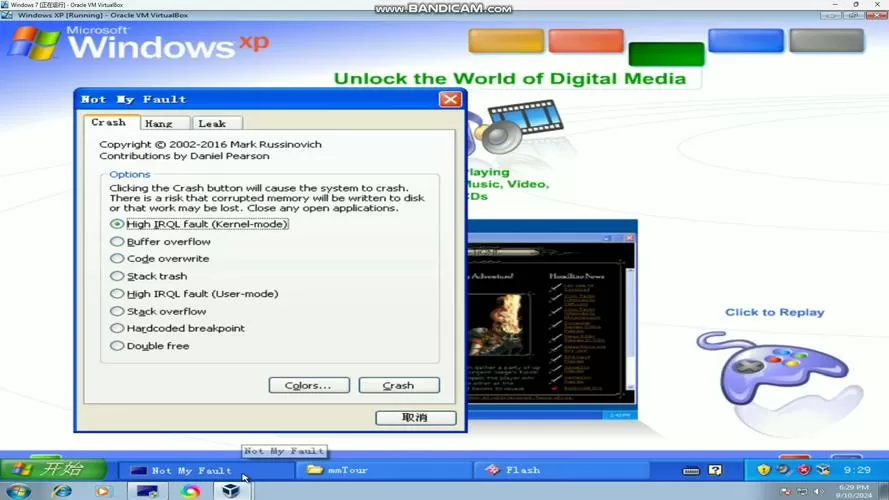The image size is (889, 500).
Task: Click the Click to Replay link
Action: (774, 312)
